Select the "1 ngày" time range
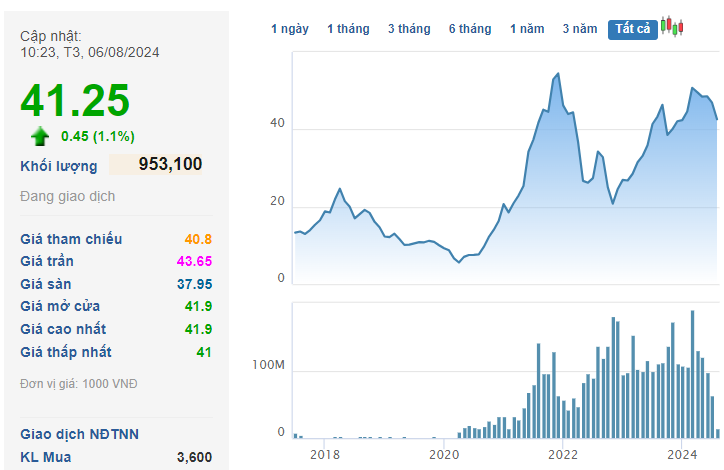Screen dimensions: 724x470 [x=290, y=29]
